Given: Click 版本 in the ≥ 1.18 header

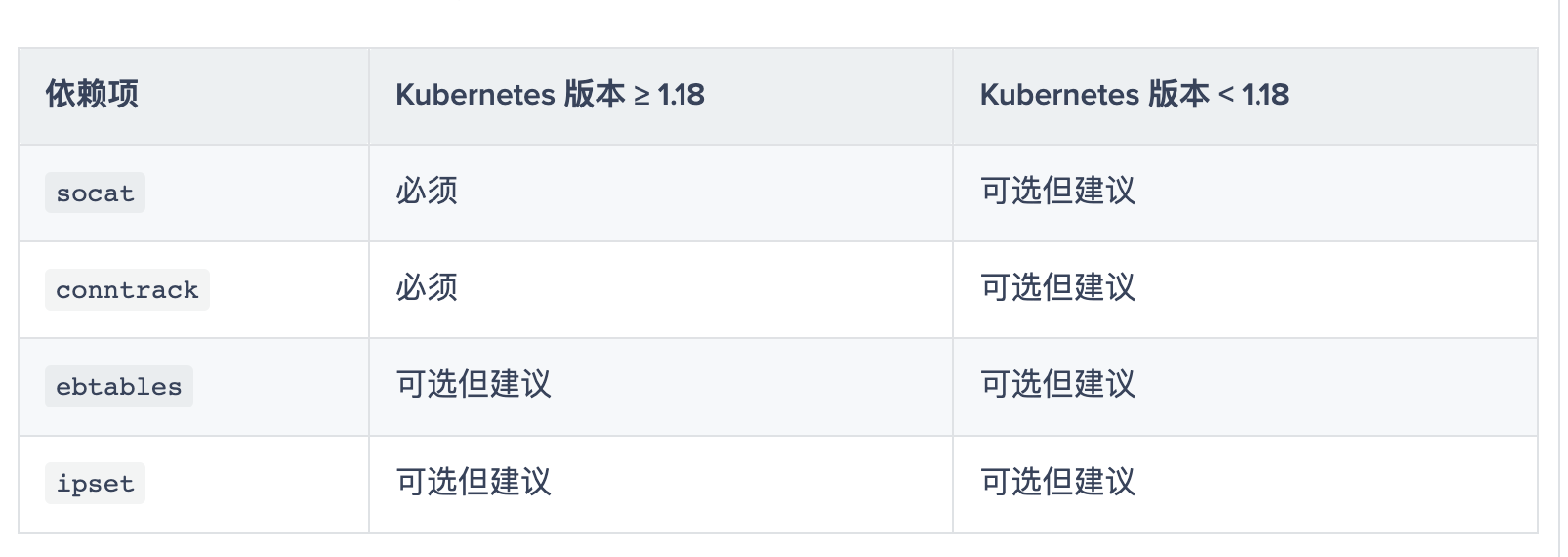Looking at the screenshot, I should coord(594,95).
